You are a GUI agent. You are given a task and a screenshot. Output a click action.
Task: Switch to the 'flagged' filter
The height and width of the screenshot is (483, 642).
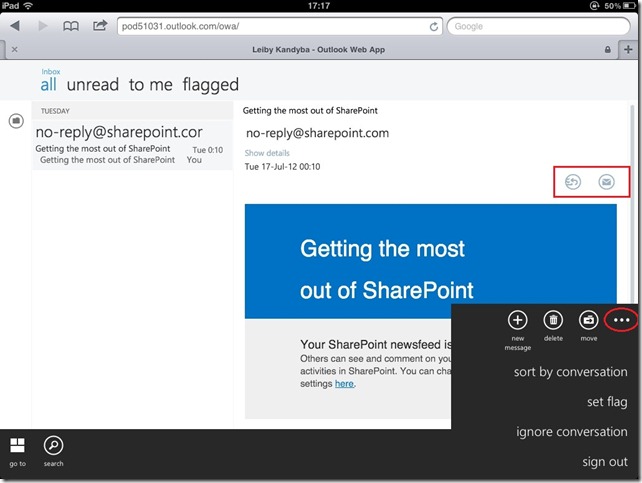tap(210, 85)
